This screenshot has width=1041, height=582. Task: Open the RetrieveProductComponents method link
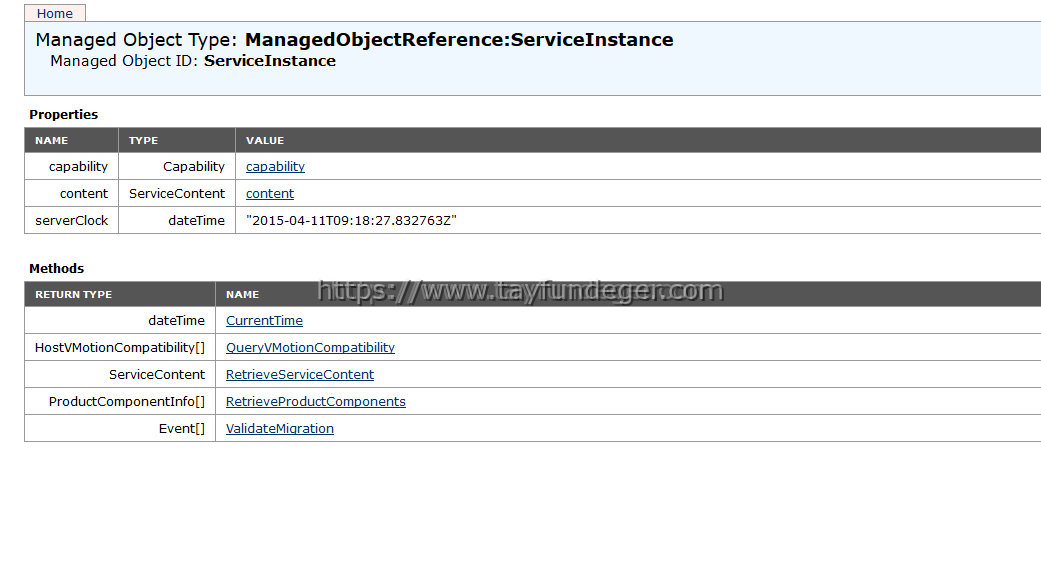pos(315,401)
